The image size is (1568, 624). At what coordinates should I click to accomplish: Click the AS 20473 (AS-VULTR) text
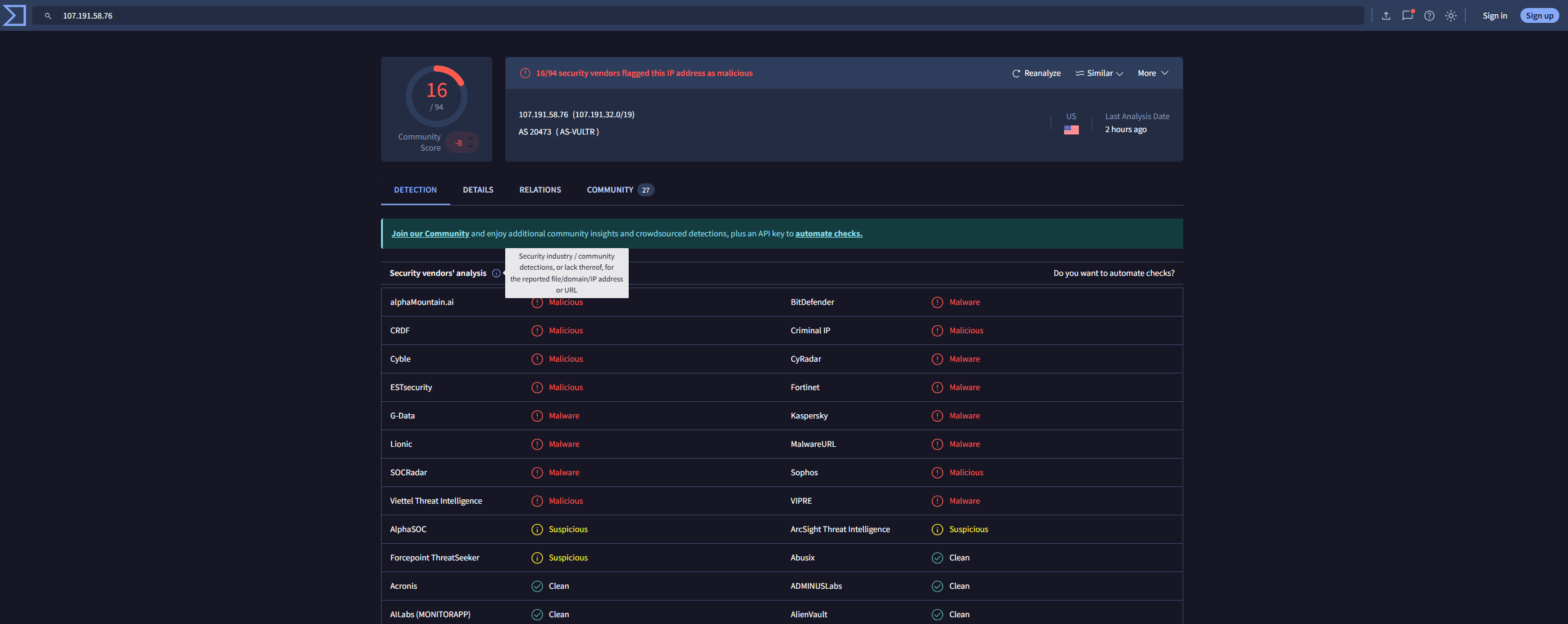pyautogui.click(x=558, y=132)
